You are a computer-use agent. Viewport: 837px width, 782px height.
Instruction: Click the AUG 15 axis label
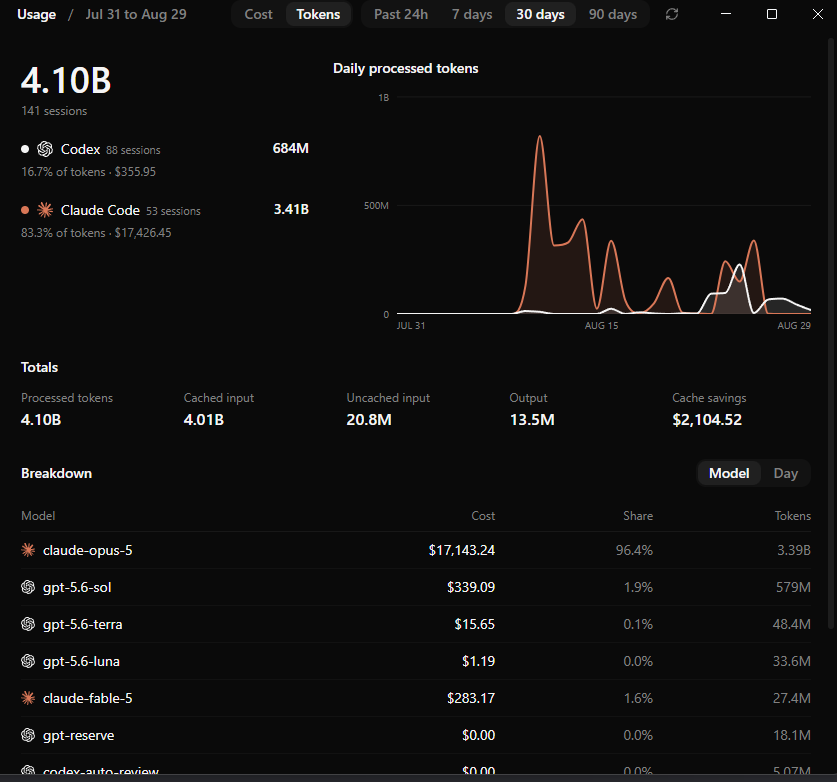coord(601,326)
